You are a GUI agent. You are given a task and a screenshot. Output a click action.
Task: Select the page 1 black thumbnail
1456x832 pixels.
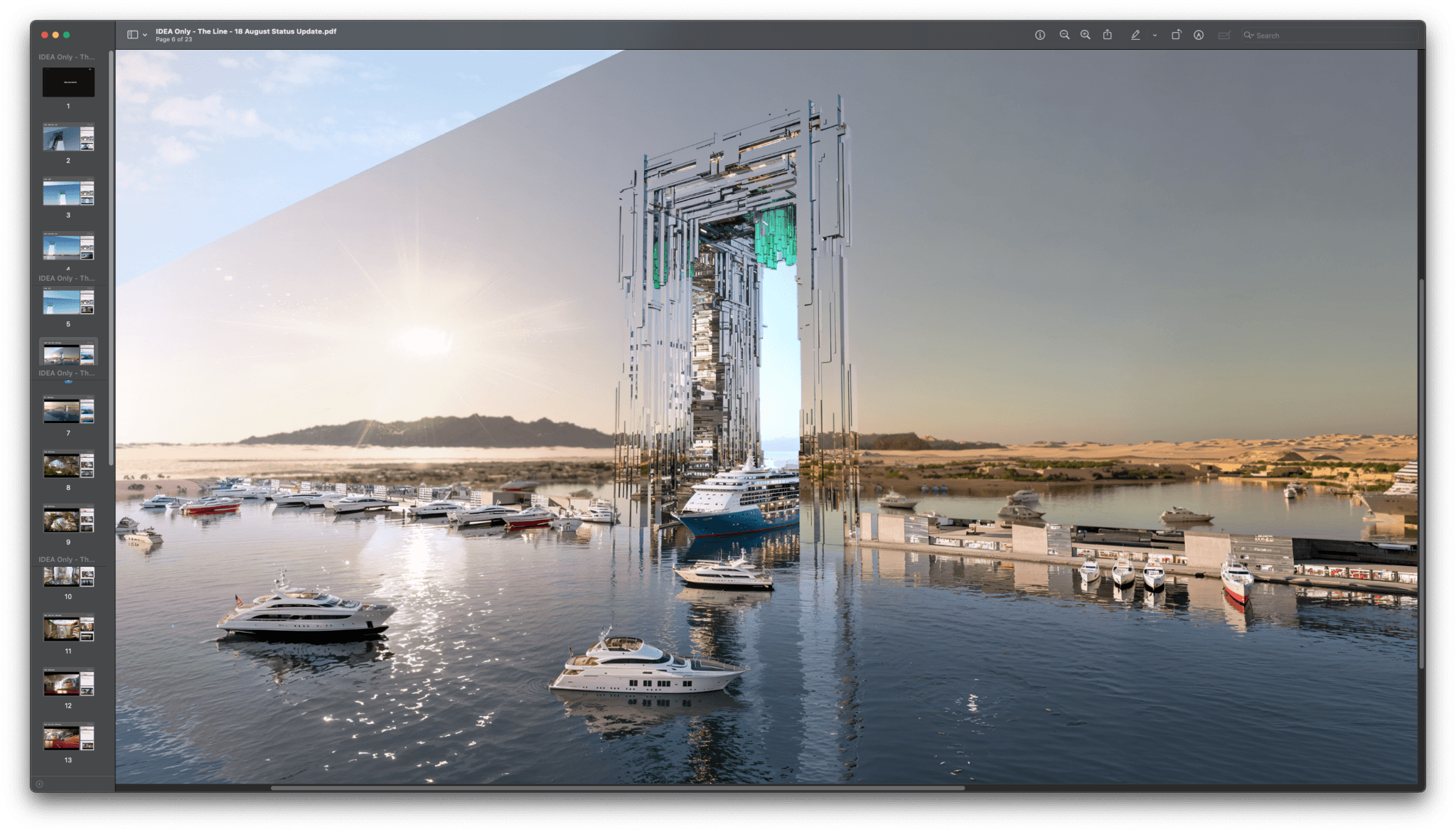pos(68,82)
